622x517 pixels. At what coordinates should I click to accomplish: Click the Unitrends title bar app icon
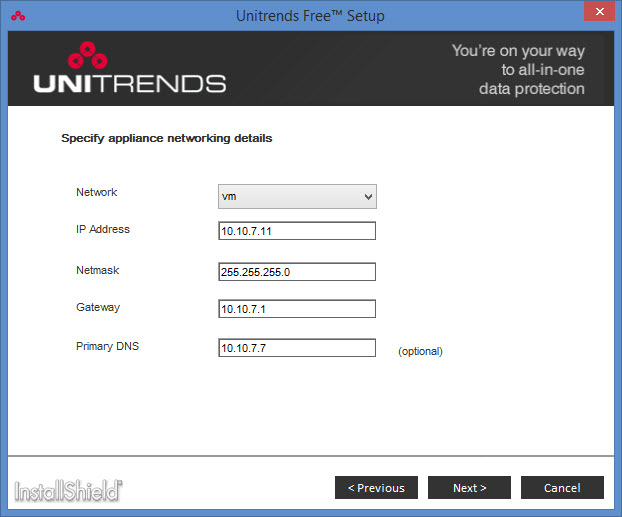18,16
